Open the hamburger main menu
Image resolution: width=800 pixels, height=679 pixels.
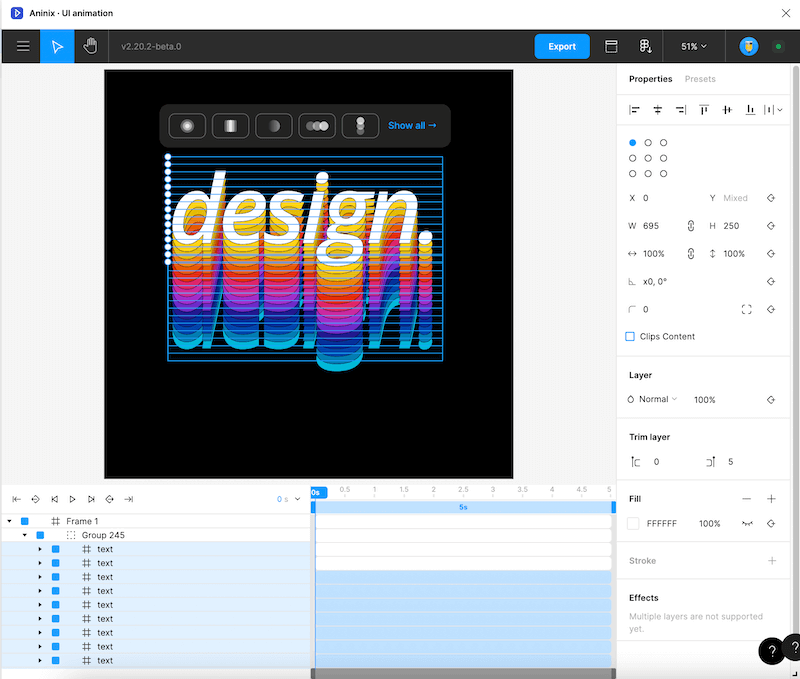point(23,46)
